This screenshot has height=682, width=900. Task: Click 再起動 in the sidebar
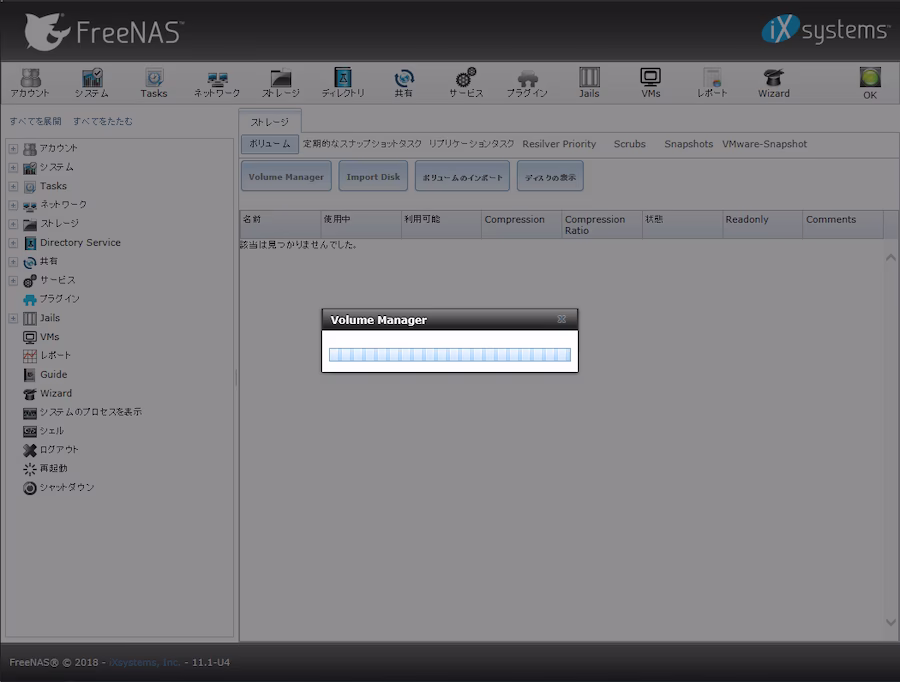53,468
